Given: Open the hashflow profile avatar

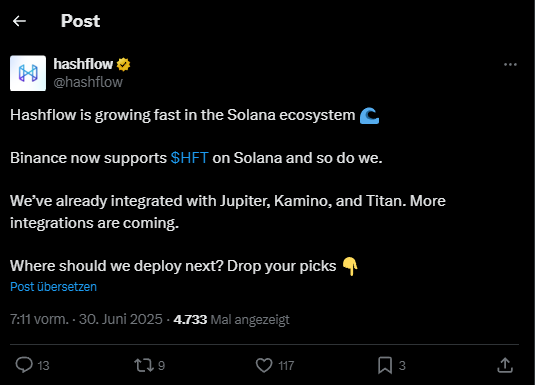Looking at the screenshot, I should [28, 73].
